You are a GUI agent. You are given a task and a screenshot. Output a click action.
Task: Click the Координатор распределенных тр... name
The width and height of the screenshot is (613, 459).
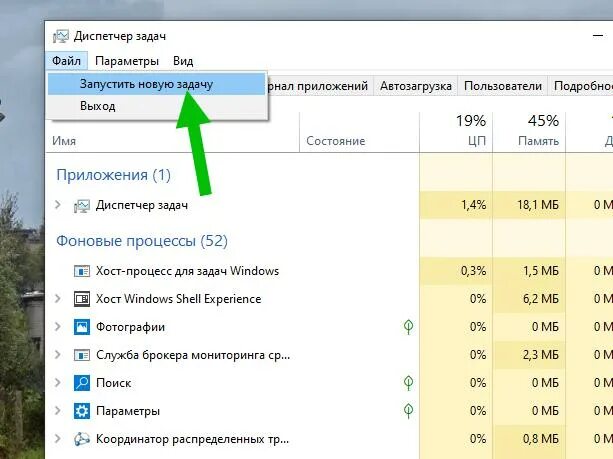193,439
